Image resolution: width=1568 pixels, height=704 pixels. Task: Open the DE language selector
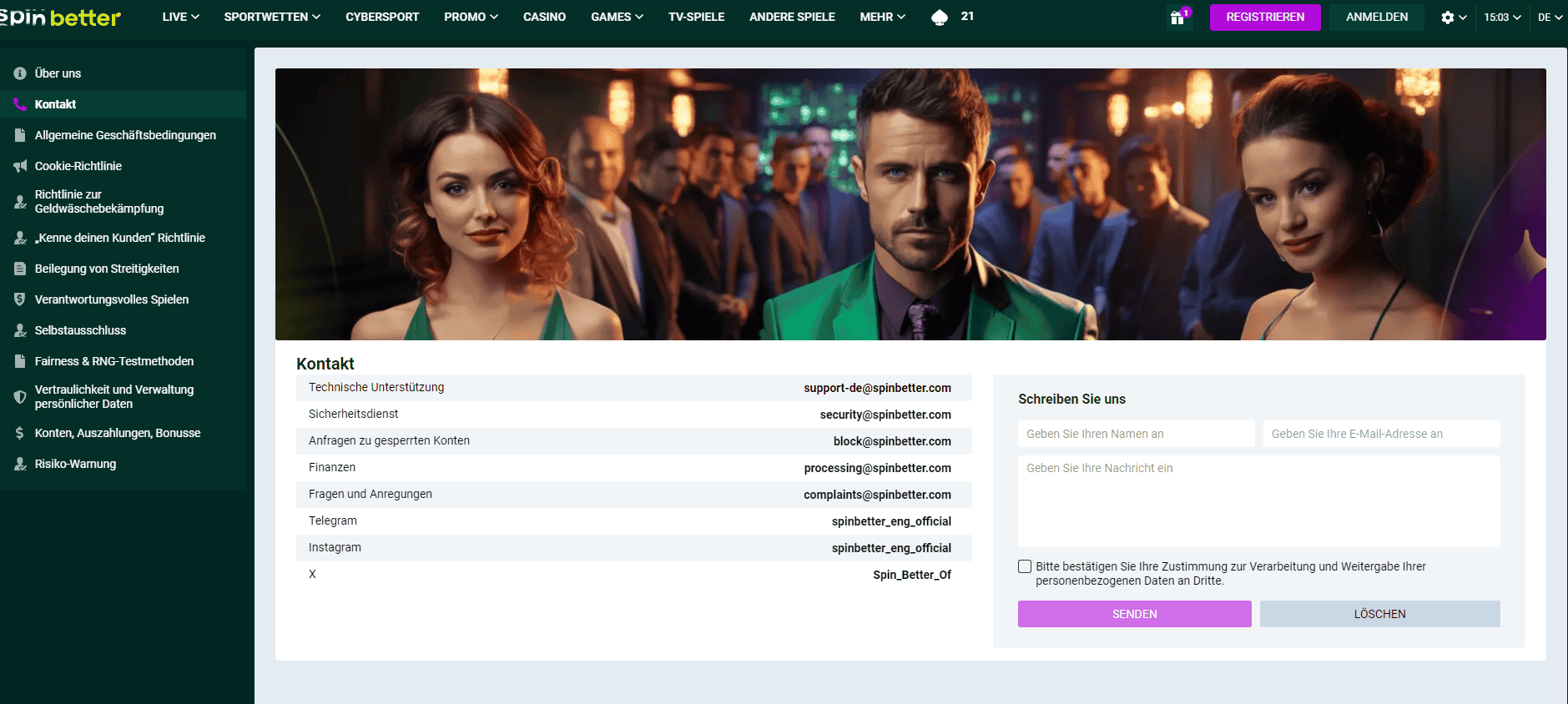click(x=1550, y=18)
